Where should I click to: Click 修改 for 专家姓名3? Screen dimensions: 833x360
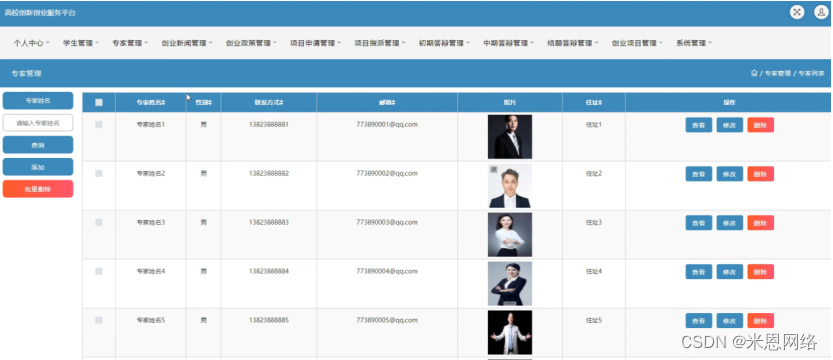coord(729,222)
